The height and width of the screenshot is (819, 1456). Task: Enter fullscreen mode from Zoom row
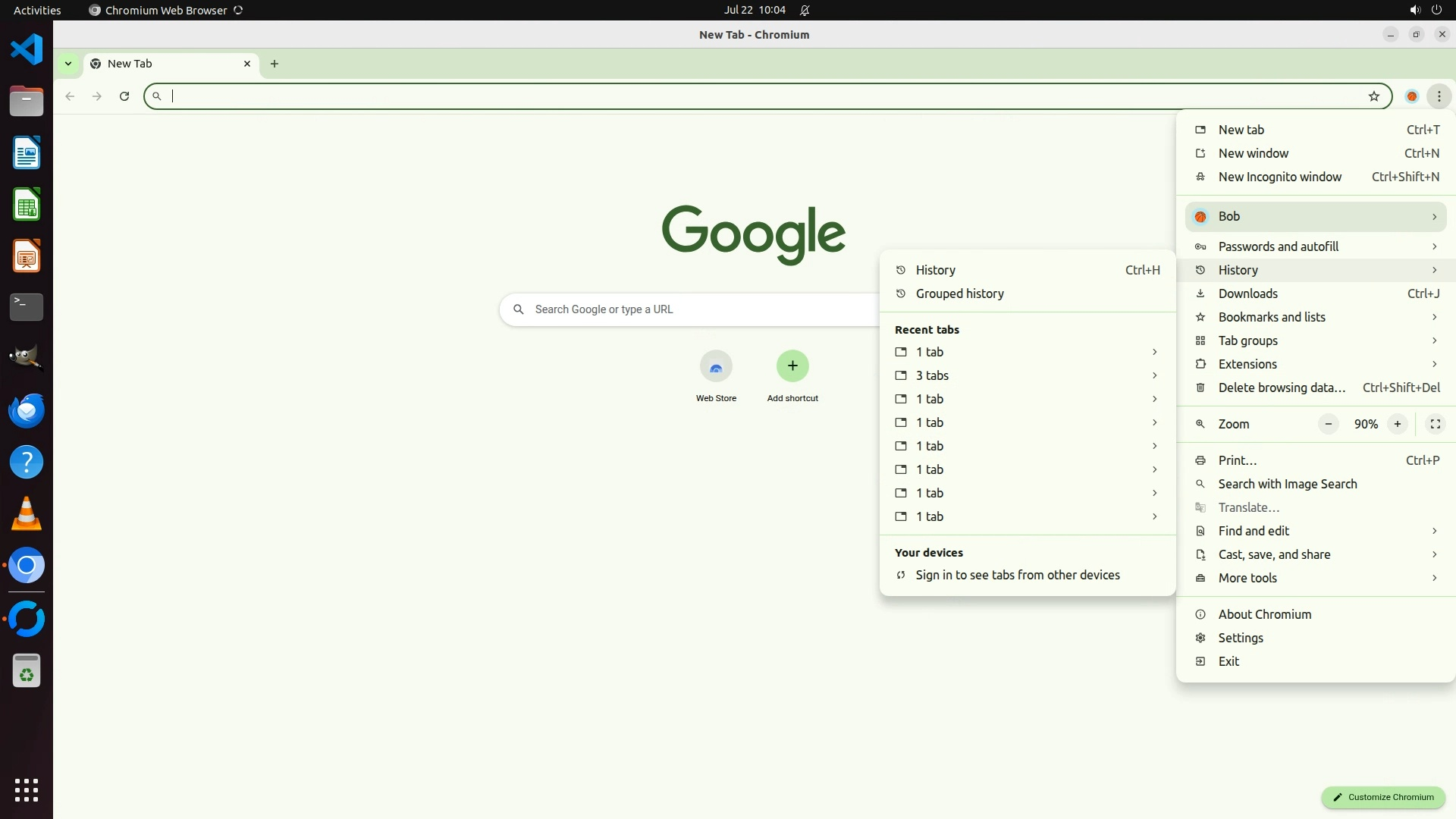[x=1435, y=424]
